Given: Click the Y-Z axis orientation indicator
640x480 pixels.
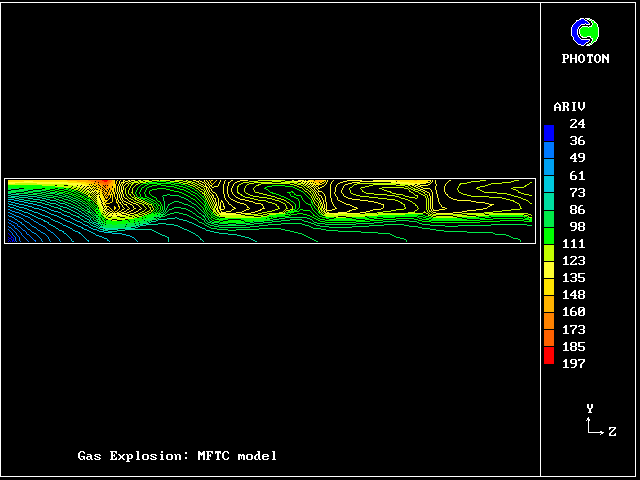Looking at the screenshot, I should 597,424.
